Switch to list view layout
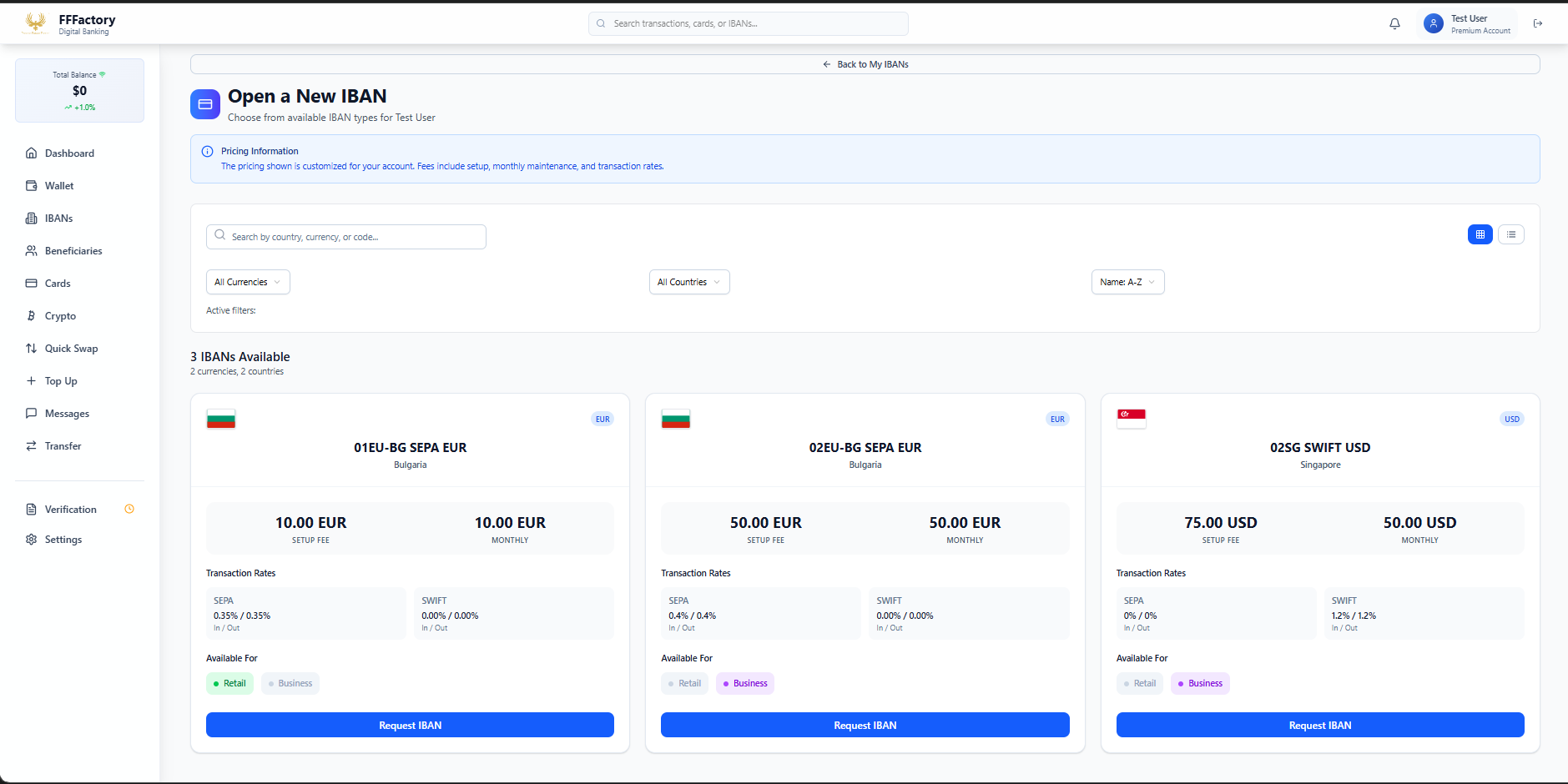1568x784 pixels. point(1510,235)
